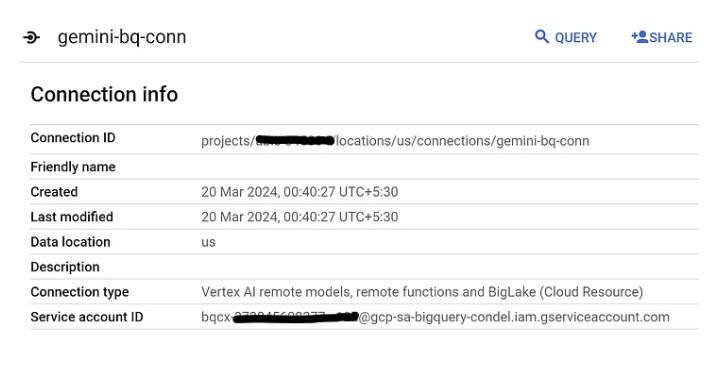Select the Connection ID path value
The height and width of the screenshot is (379, 726).
395,141
